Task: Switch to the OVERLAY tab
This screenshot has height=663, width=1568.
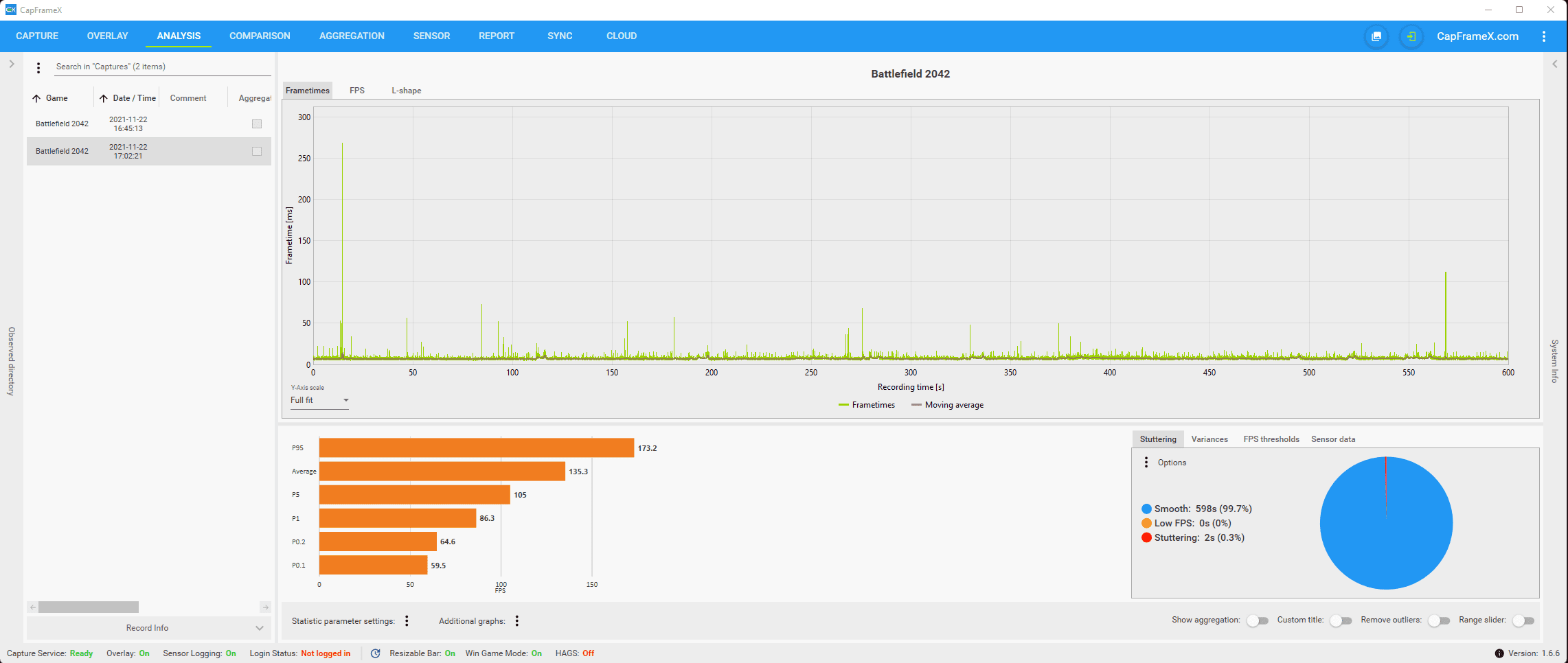Action: 107,36
